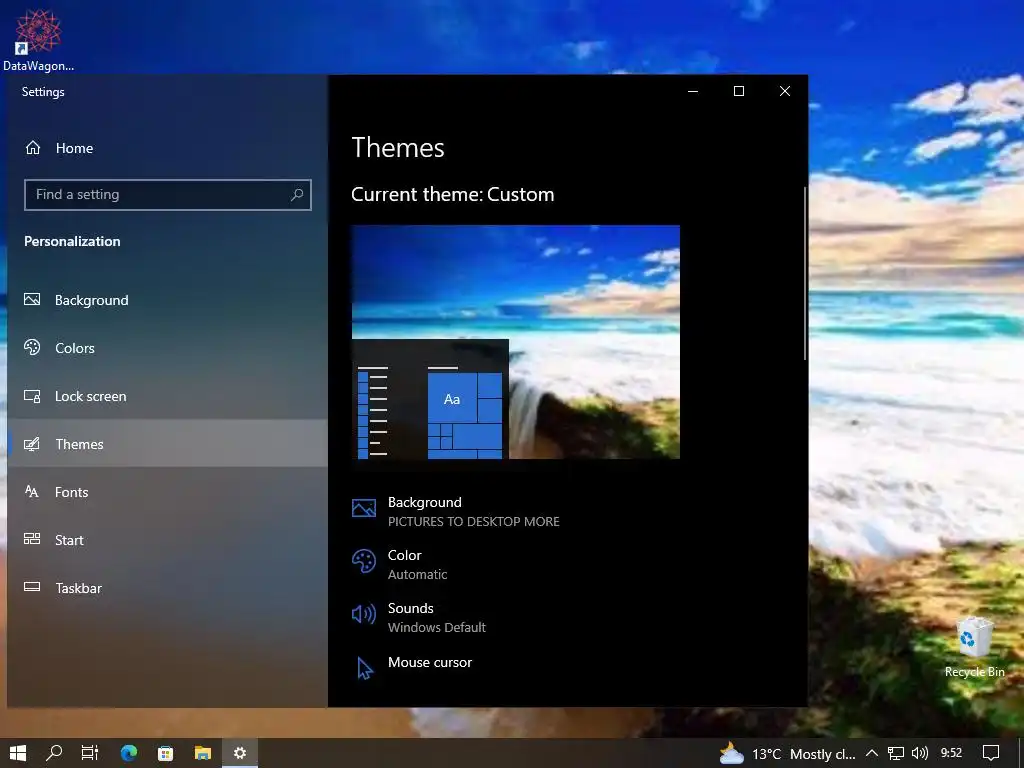The height and width of the screenshot is (768, 1024).
Task: Click the Themes icon in sidebar
Action: click(32, 444)
